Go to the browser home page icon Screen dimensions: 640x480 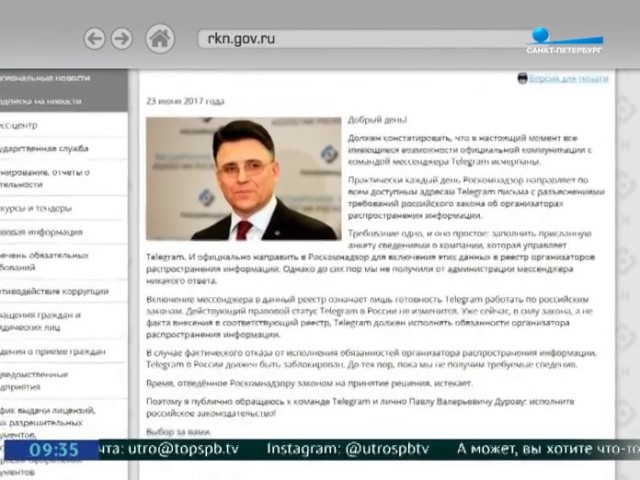(160, 39)
